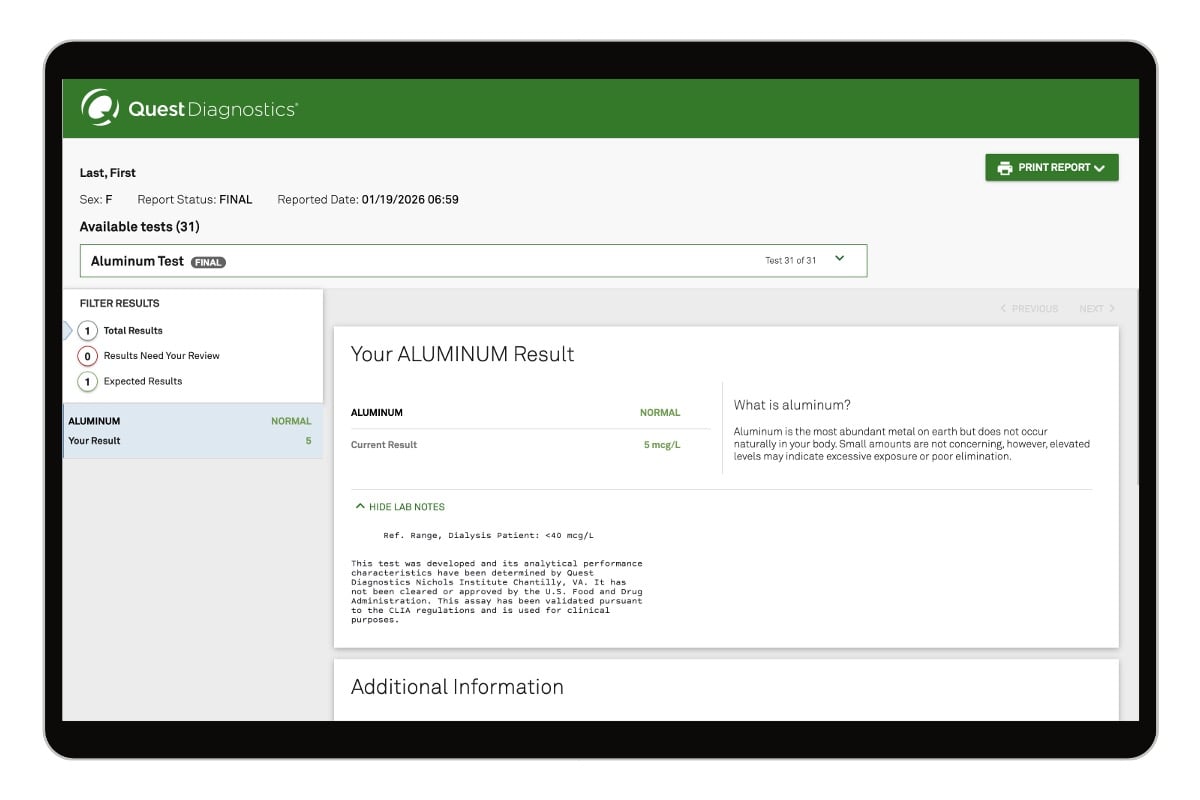Click the green NORMAL status in the sidebar
Screen dimensions: 1200x800
click(291, 422)
